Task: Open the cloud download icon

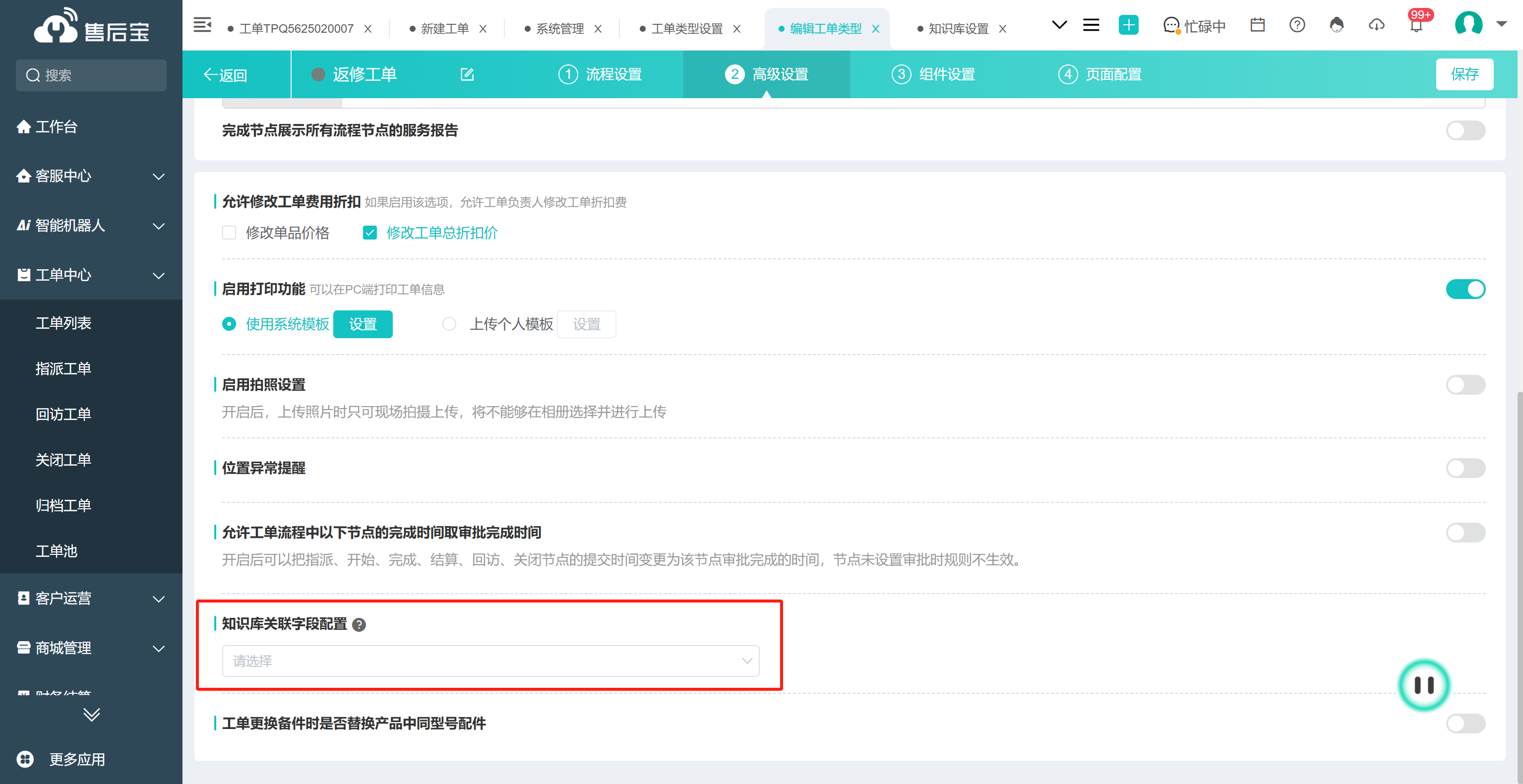Action: click(1376, 25)
